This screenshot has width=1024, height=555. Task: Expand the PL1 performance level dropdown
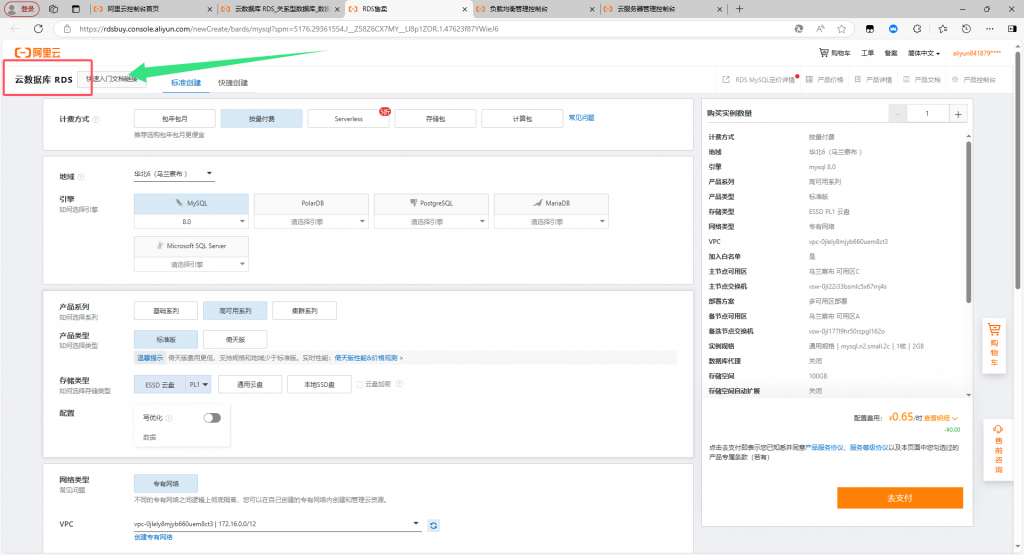(199, 384)
